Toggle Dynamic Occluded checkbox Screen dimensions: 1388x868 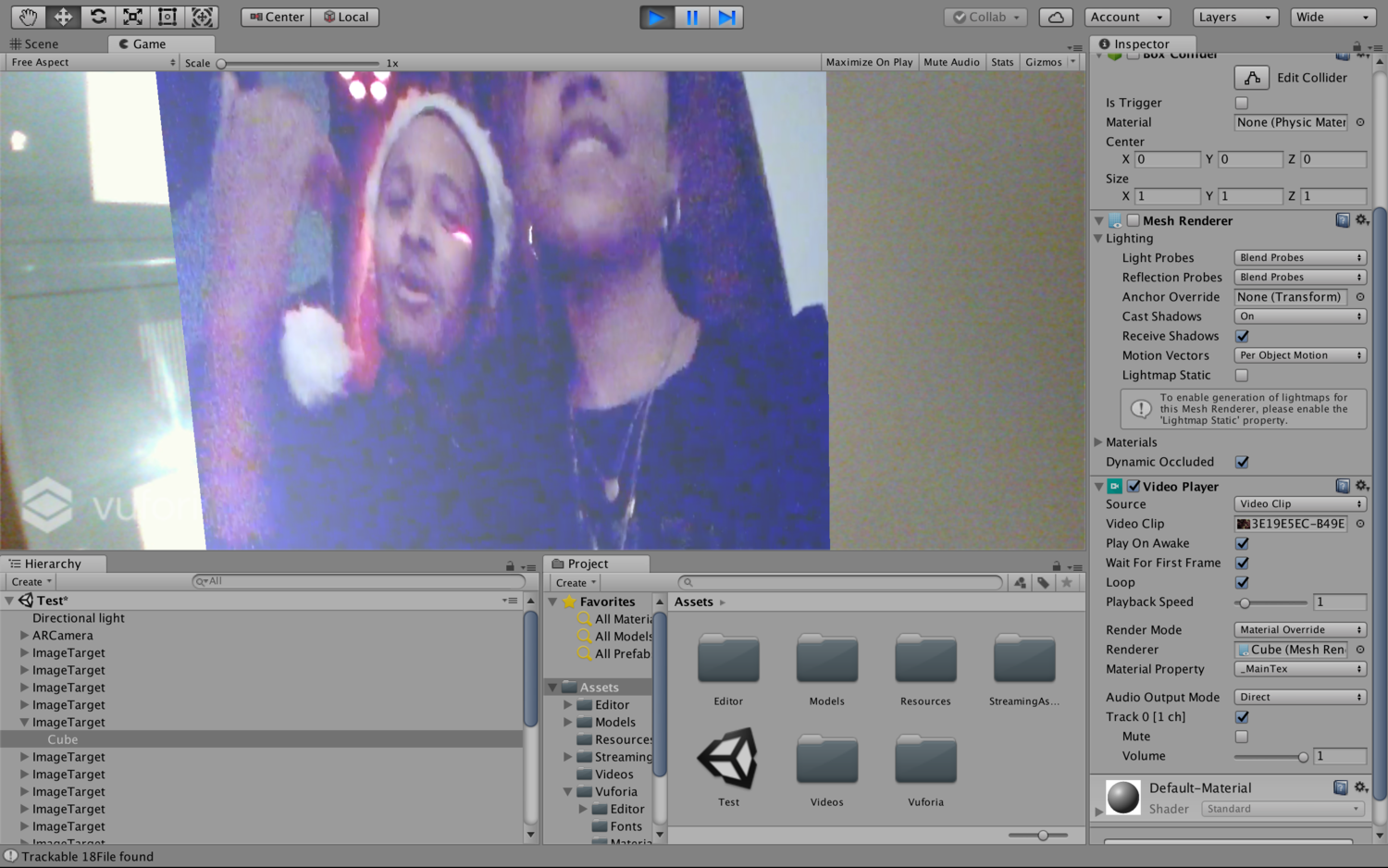pos(1242,462)
